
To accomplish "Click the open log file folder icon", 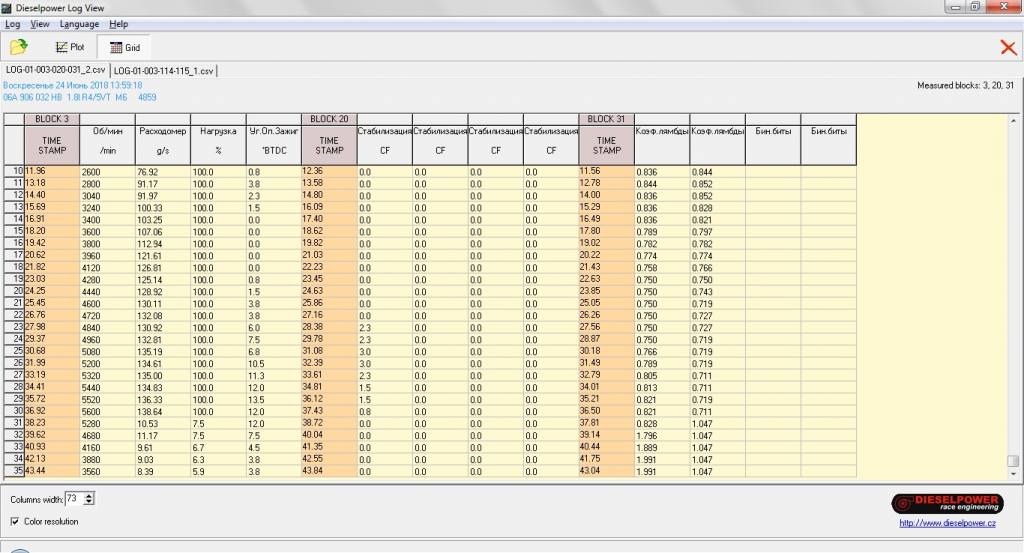I will pyautogui.click(x=18, y=47).
